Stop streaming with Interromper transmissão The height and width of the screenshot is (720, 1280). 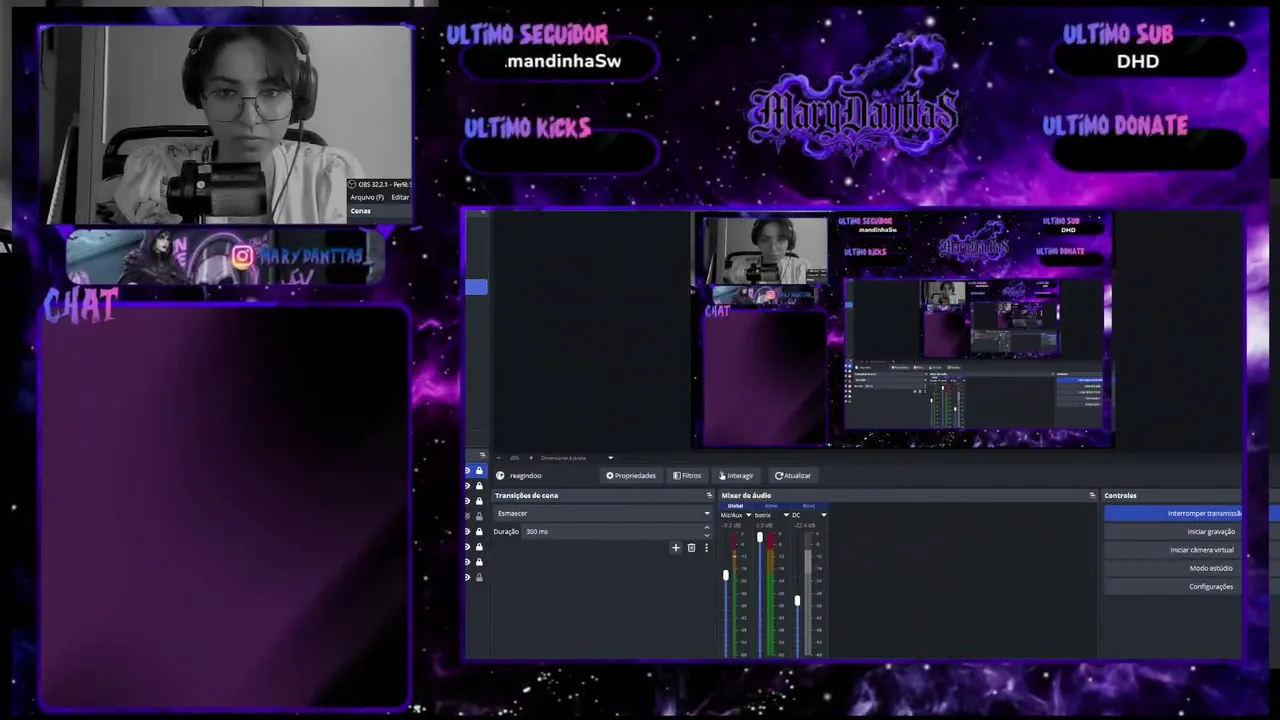[1172, 514]
